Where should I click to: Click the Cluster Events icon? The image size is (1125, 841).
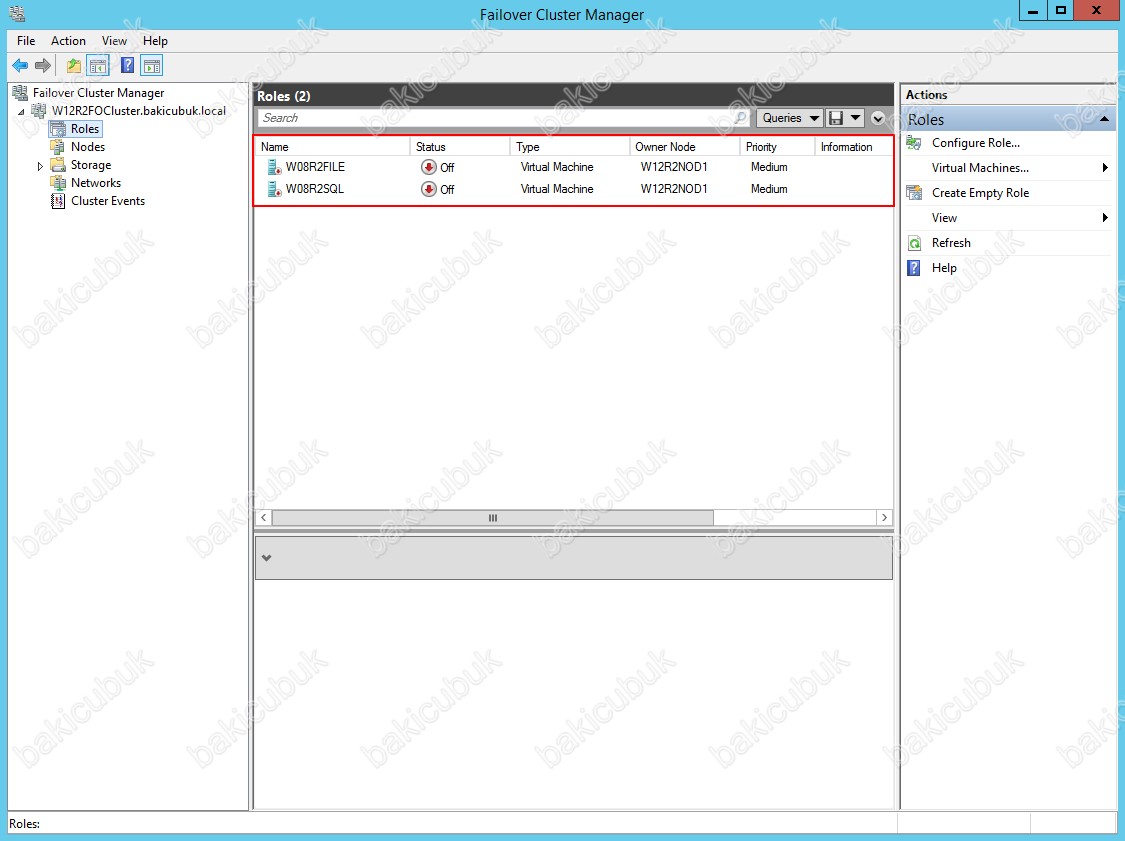pos(58,201)
